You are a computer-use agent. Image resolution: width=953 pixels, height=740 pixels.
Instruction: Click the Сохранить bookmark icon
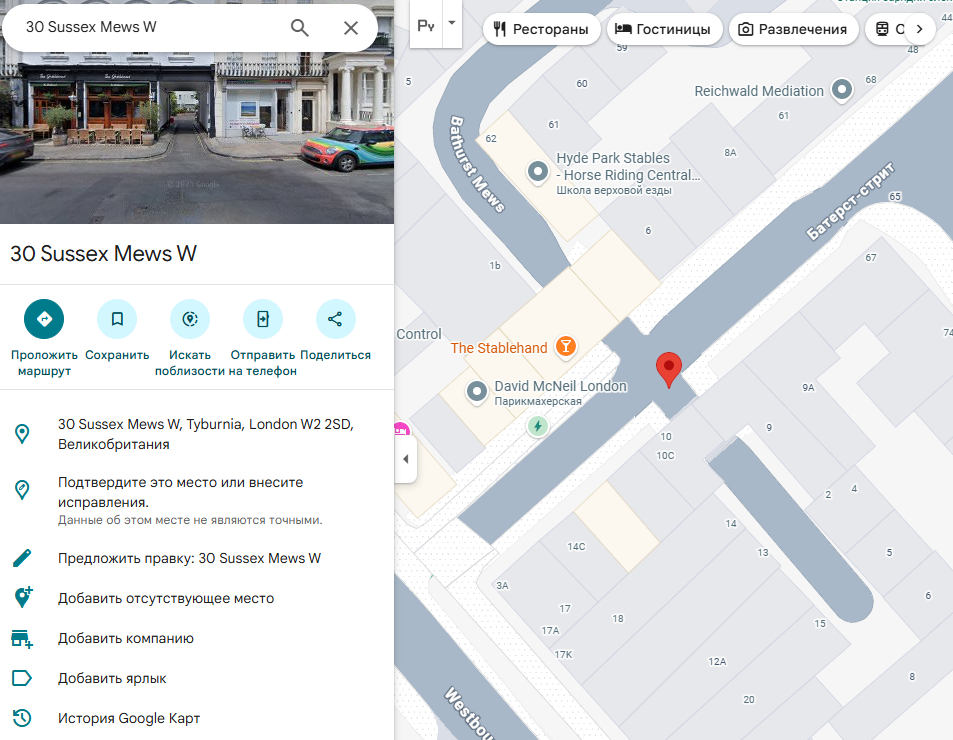pos(117,319)
